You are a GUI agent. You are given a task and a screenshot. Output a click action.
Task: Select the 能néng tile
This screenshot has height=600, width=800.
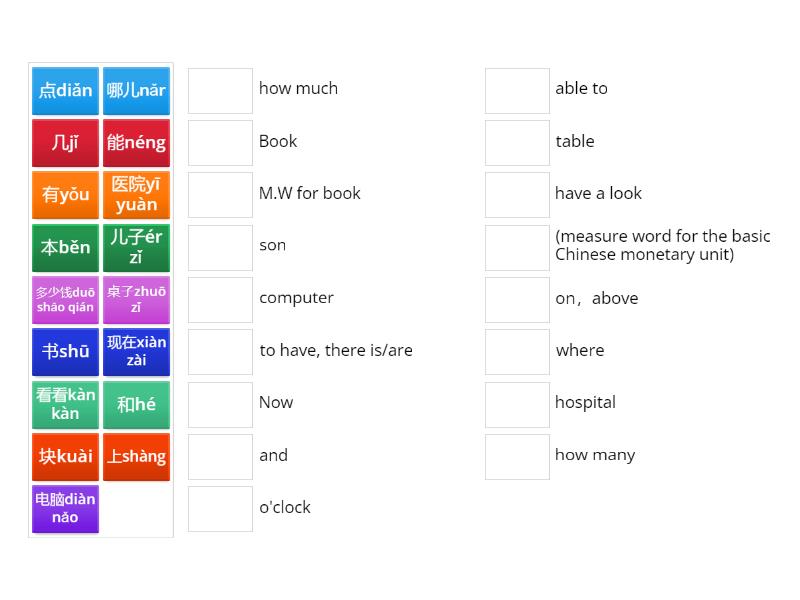point(136,143)
